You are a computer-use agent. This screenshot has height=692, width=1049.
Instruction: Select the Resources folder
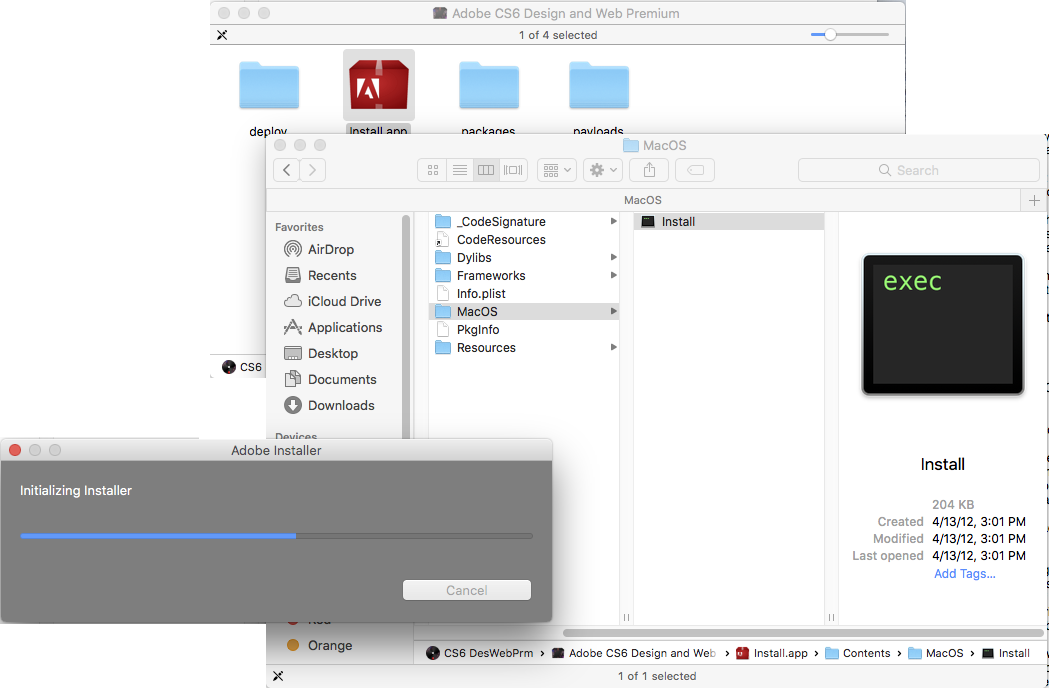pos(524,348)
